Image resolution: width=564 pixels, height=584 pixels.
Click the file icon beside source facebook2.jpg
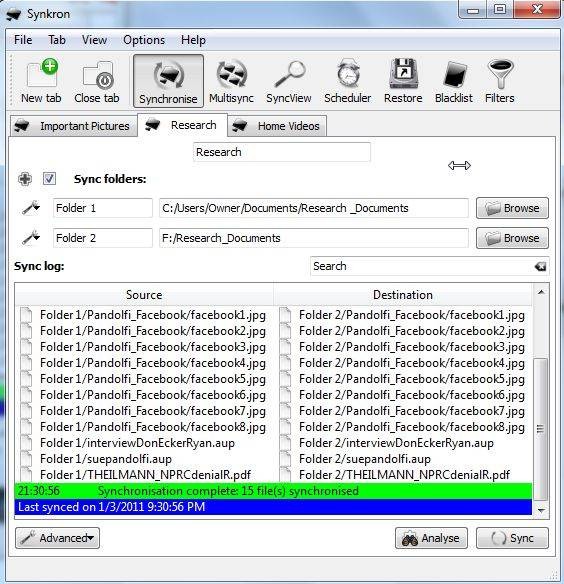coord(26,331)
